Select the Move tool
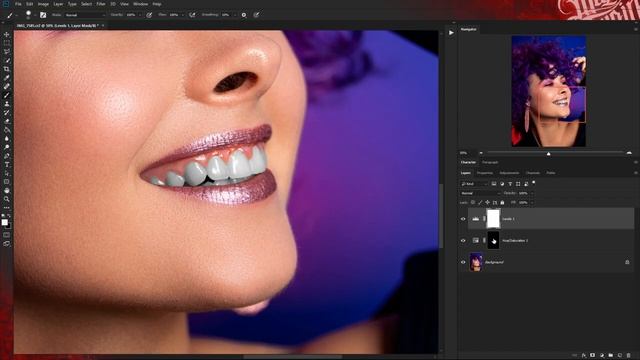Image resolution: width=640 pixels, height=360 pixels. click(7, 35)
